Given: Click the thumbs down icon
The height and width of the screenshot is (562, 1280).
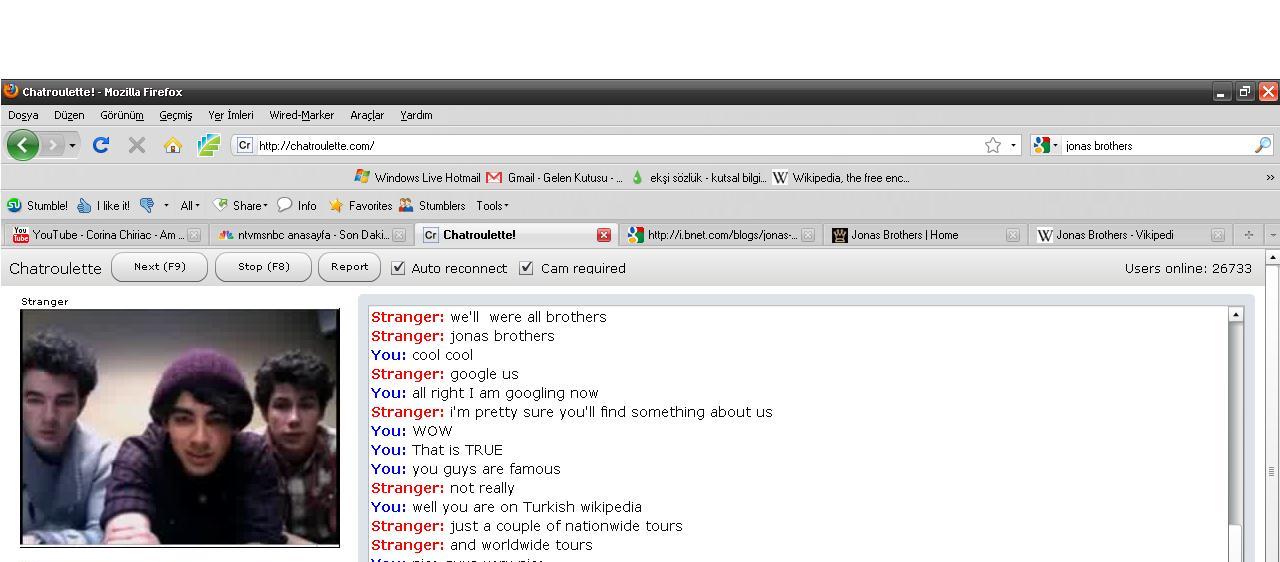Looking at the screenshot, I should 147,205.
